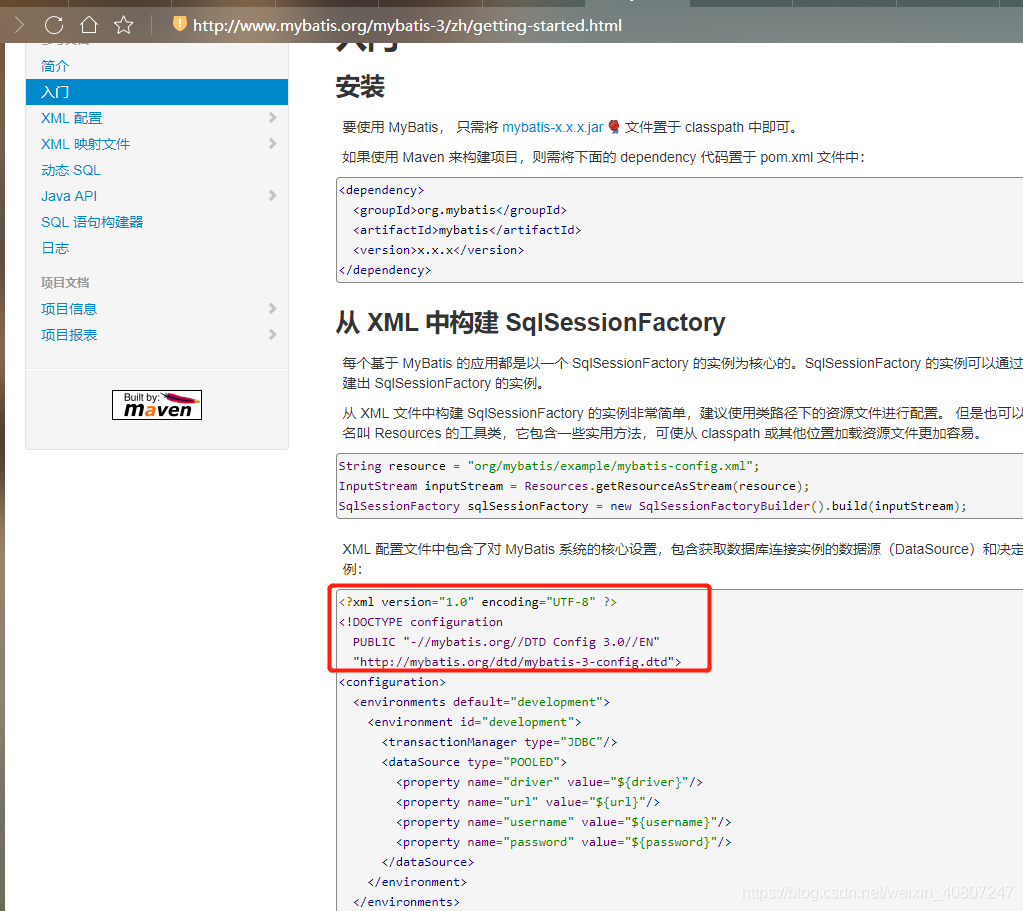Click the orange security shield icon
The image size is (1023, 911).
pyautogui.click(x=179, y=24)
